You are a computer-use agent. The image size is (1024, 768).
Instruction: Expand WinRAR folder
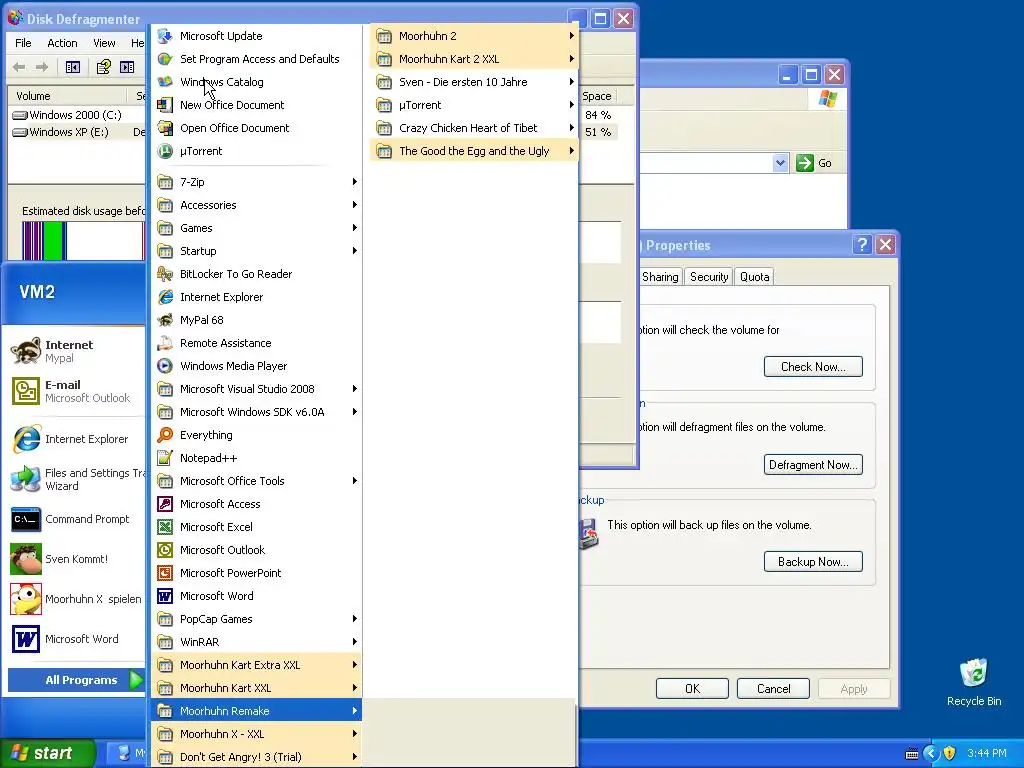point(256,642)
